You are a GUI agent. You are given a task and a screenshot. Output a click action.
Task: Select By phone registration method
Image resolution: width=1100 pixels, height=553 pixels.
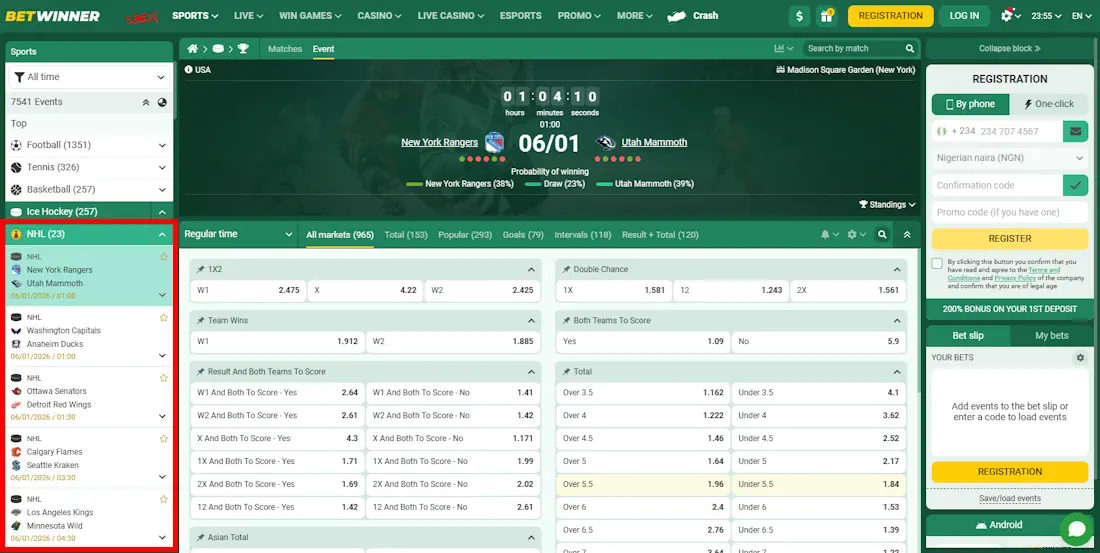[970, 104]
